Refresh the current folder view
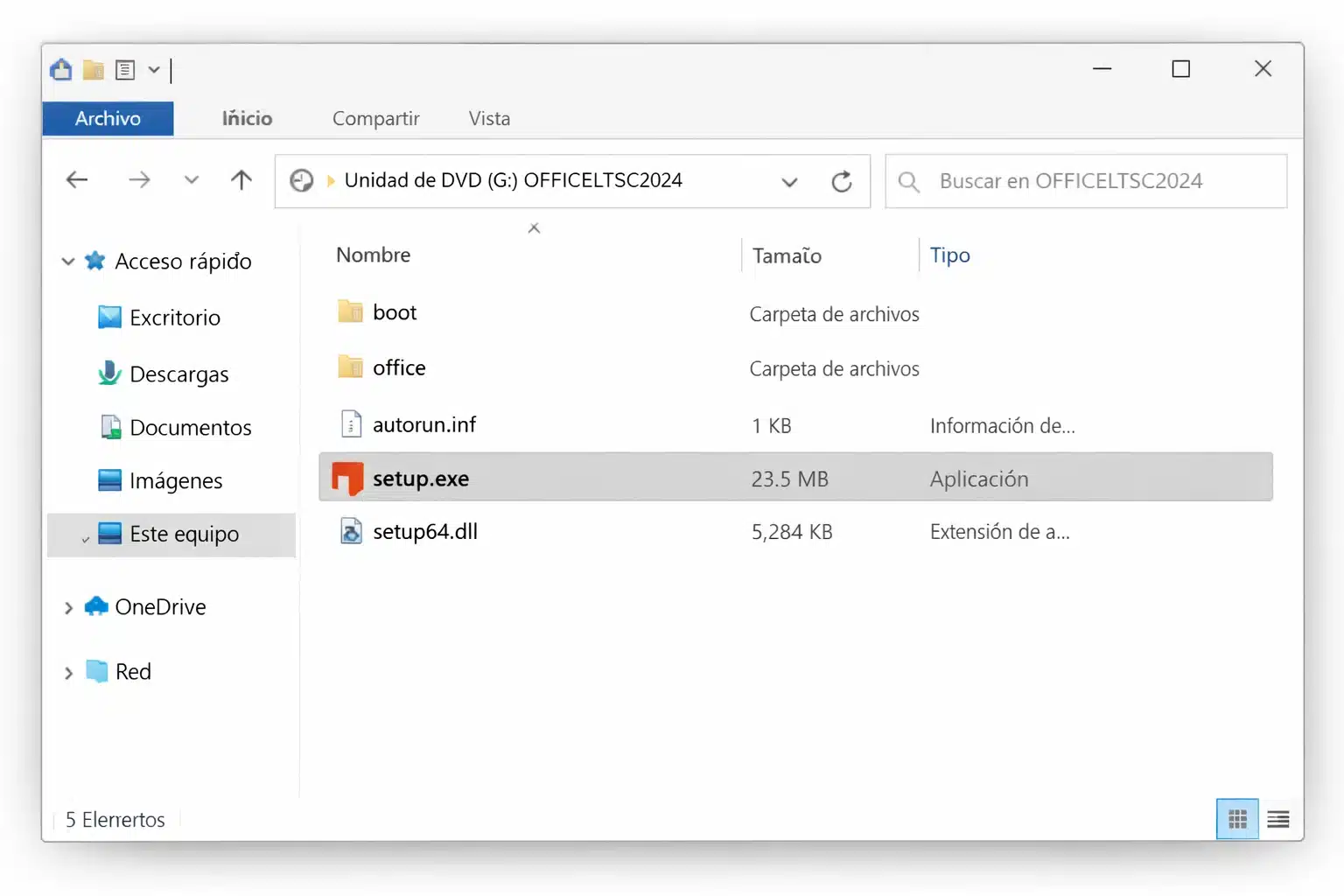Image resolution: width=1344 pixels, height=896 pixels. [x=842, y=181]
